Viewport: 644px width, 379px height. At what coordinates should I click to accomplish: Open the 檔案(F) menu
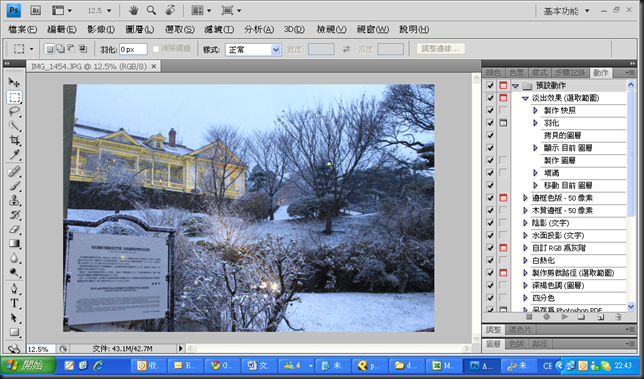(x=23, y=29)
